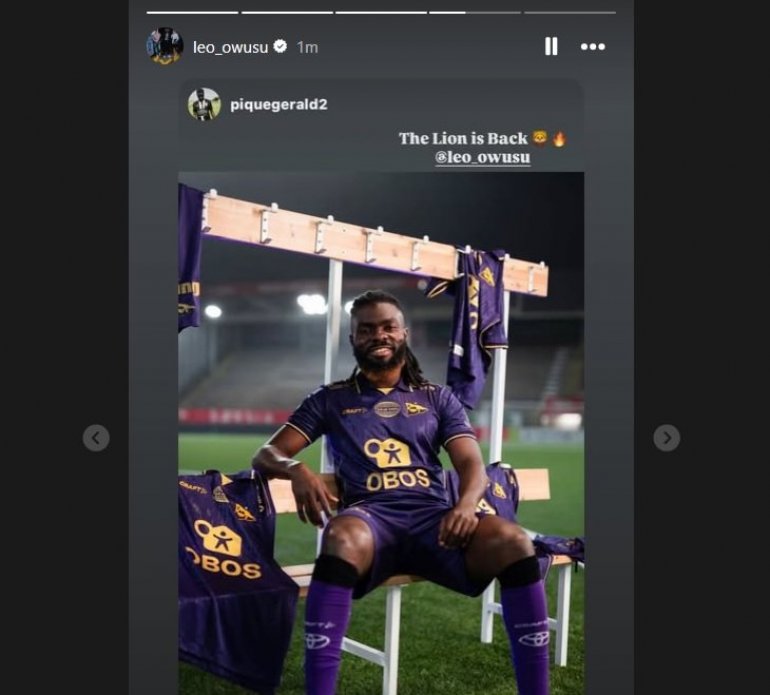Viewport: 770px width, 695px height.
Task: Skip to the last story progress segment
Action: click(x=569, y=12)
